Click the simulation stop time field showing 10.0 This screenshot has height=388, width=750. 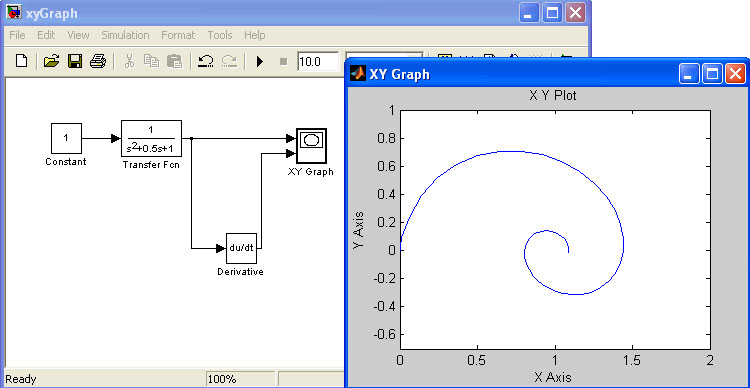point(318,61)
